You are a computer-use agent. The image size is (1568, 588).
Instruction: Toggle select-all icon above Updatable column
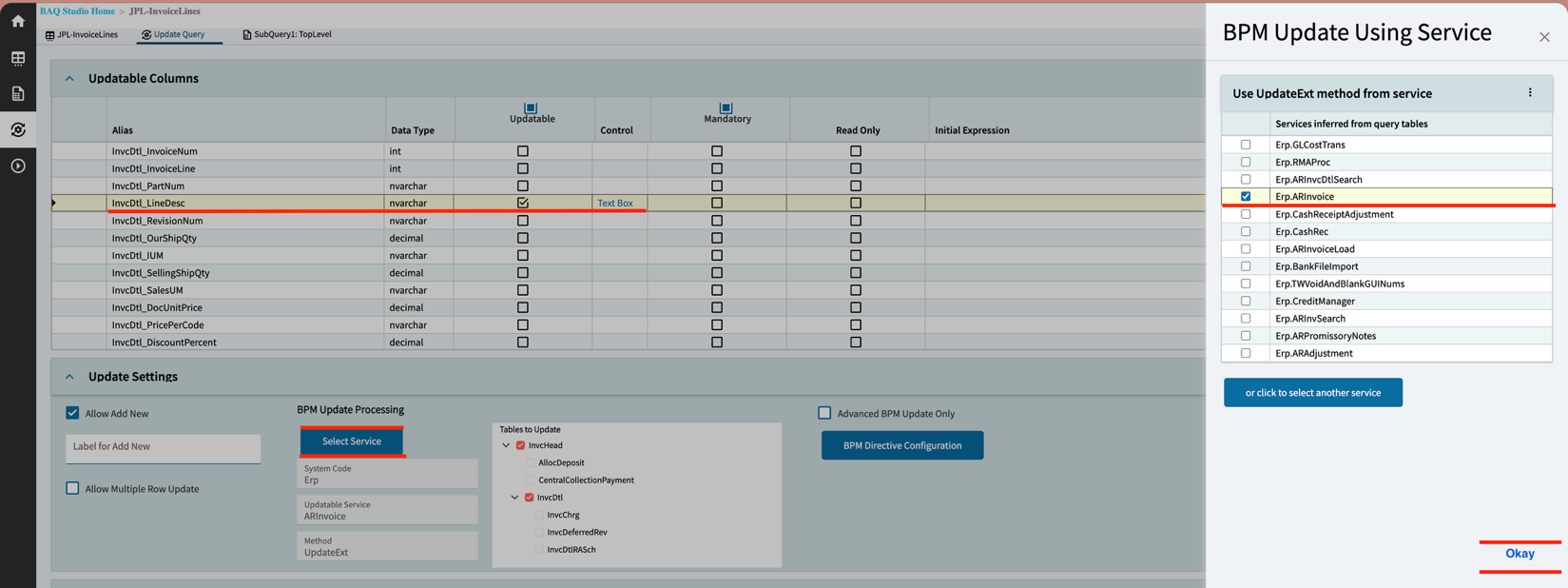pyautogui.click(x=531, y=108)
